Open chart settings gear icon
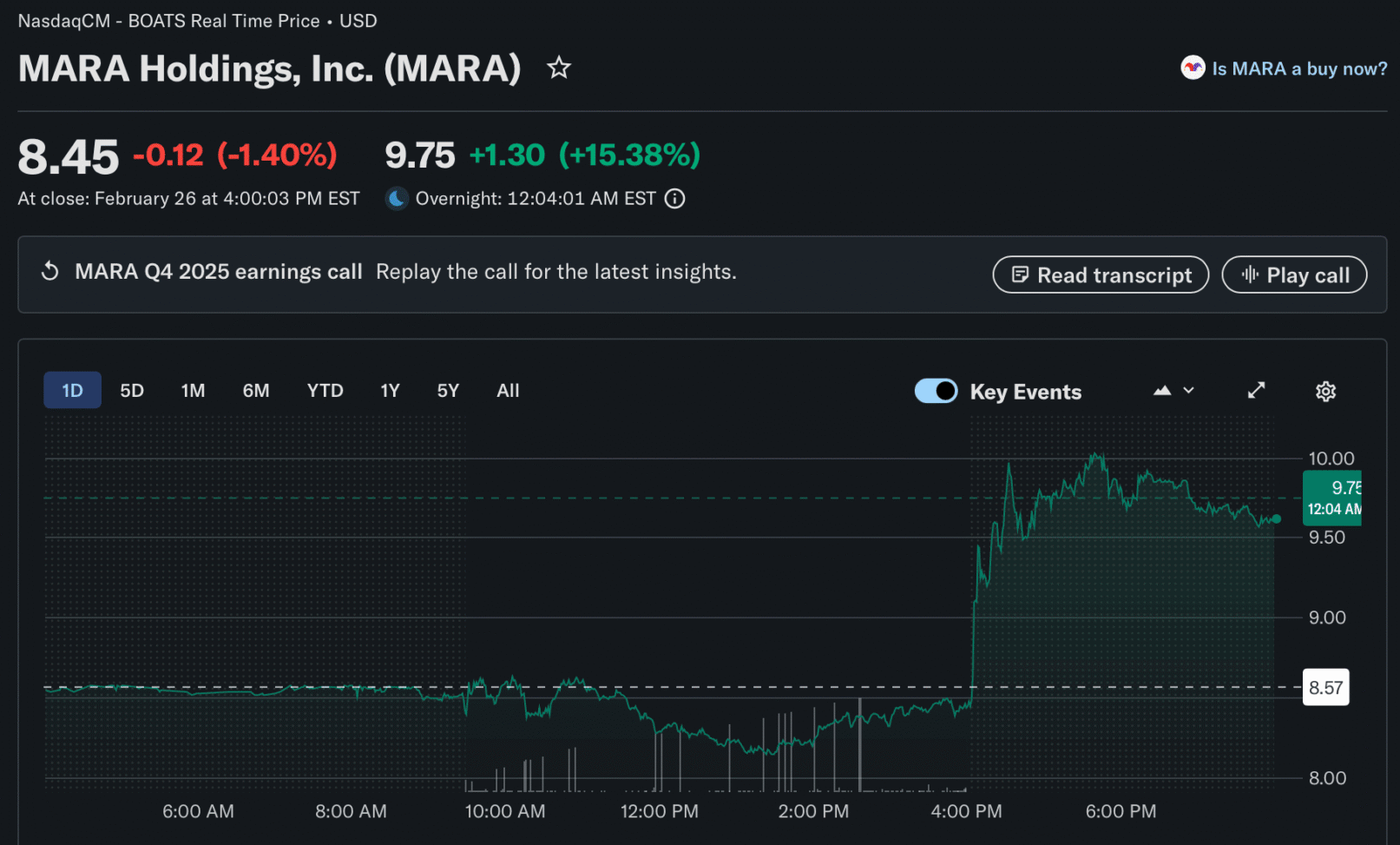Viewport: 1400px width, 845px height. (x=1325, y=392)
